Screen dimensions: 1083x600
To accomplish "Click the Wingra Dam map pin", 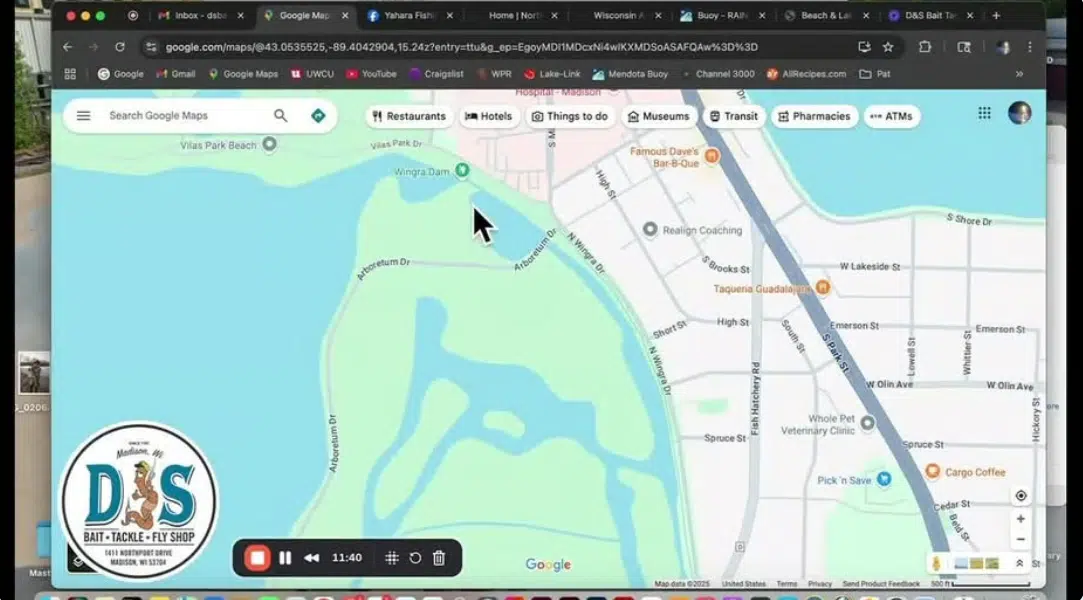I will click(x=462, y=171).
